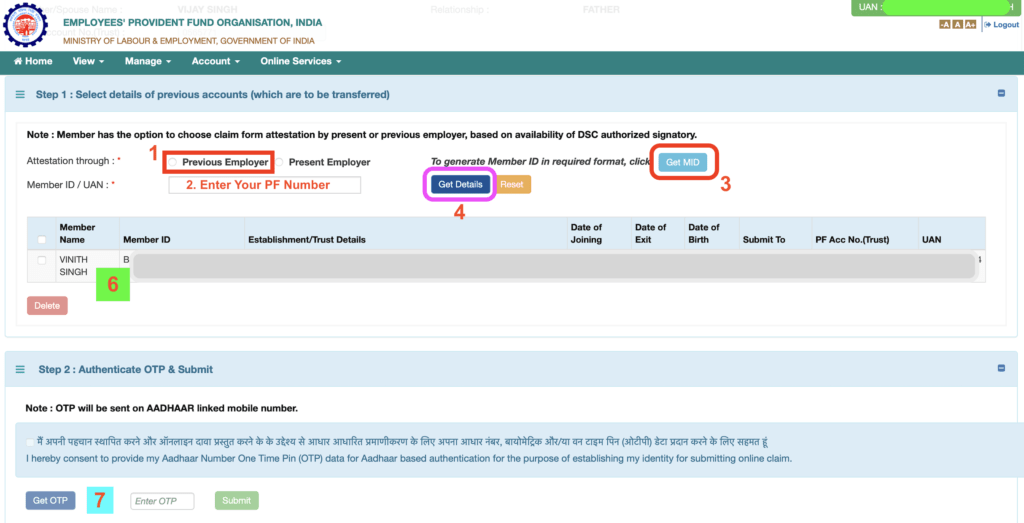The height and width of the screenshot is (523, 1024).
Task: Toggle the Step 2 panel hamburger icon
Action: pyautogui.click(x=20, y=370)
